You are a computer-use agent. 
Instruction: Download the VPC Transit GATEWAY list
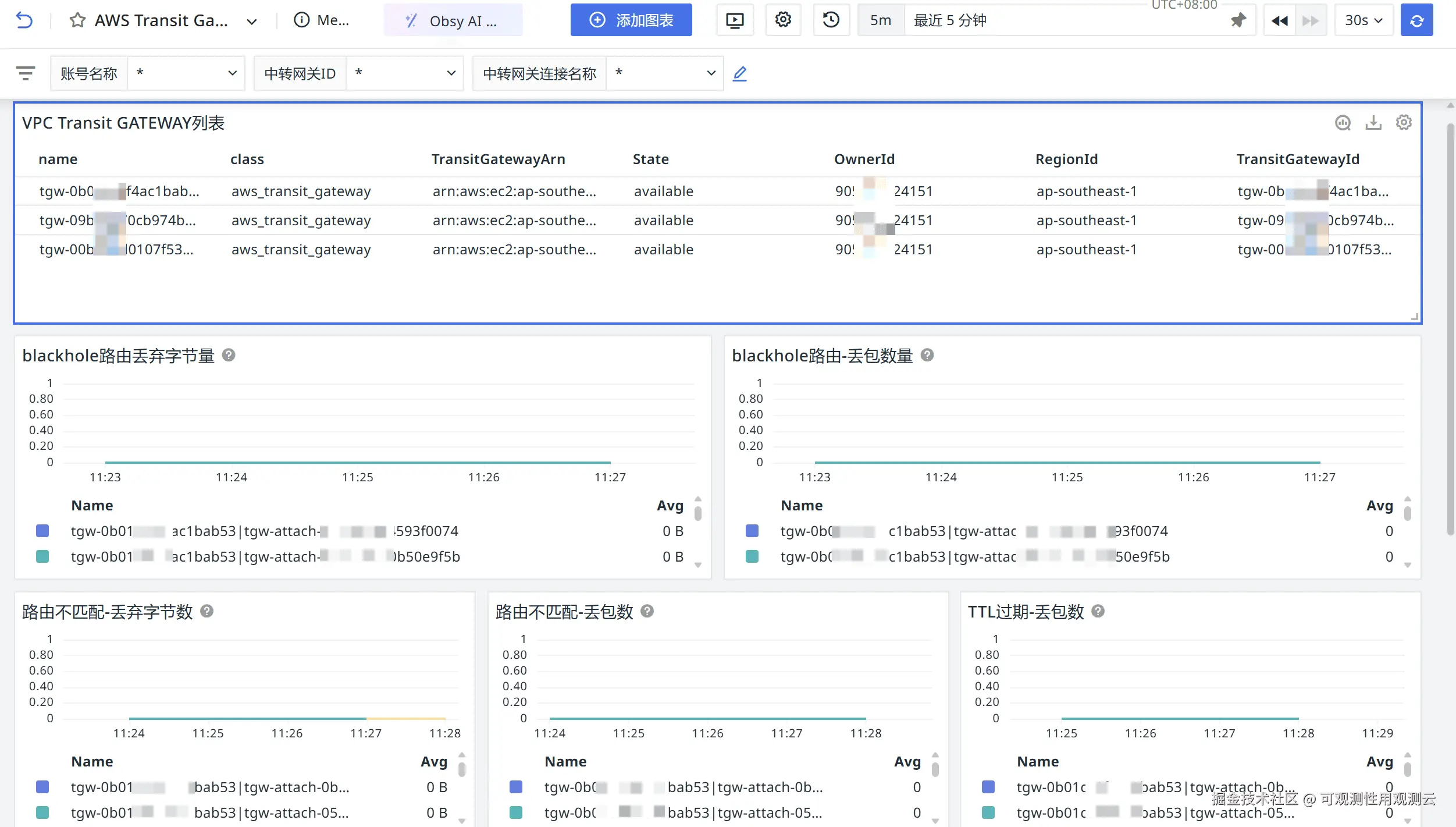pyautogui.click(x=1373, y=122)
